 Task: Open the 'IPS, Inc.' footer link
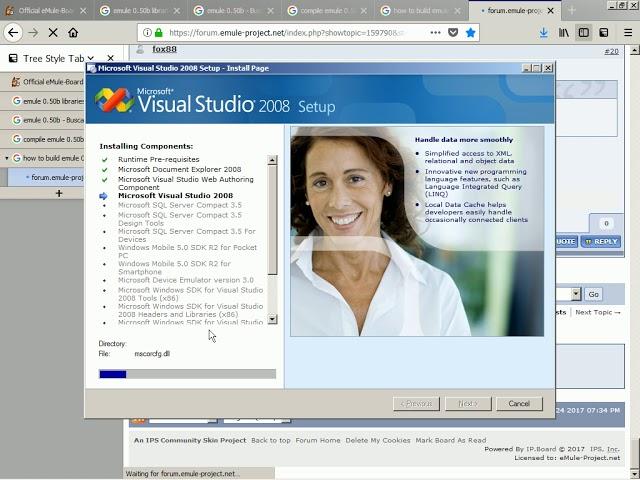(x=605, y=449)
